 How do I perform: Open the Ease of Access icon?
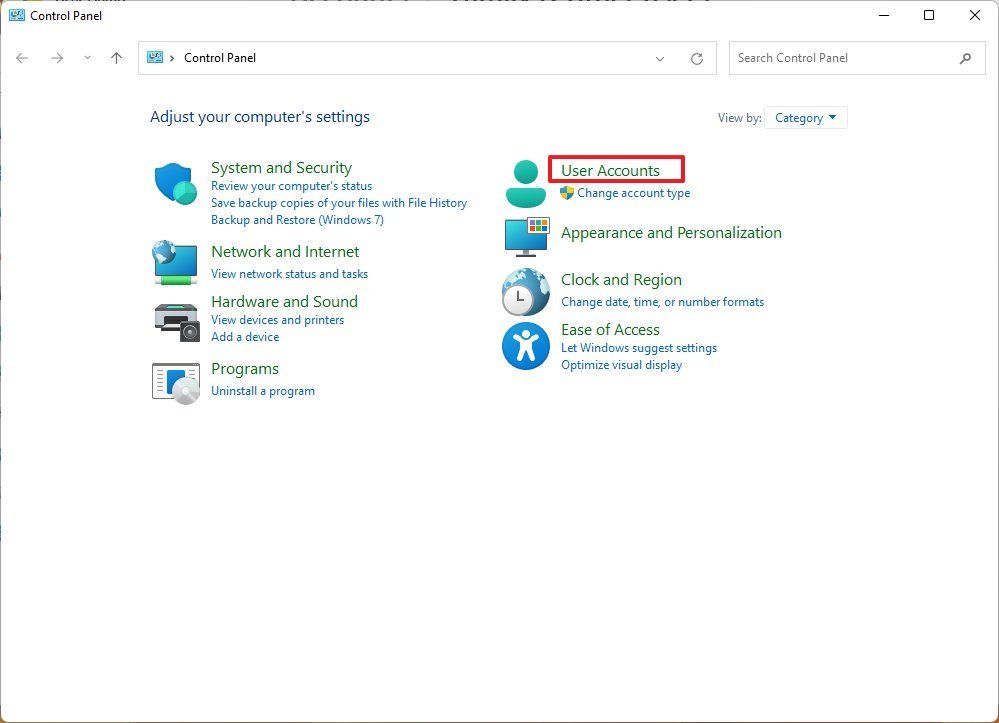click(x=525, y=346)
